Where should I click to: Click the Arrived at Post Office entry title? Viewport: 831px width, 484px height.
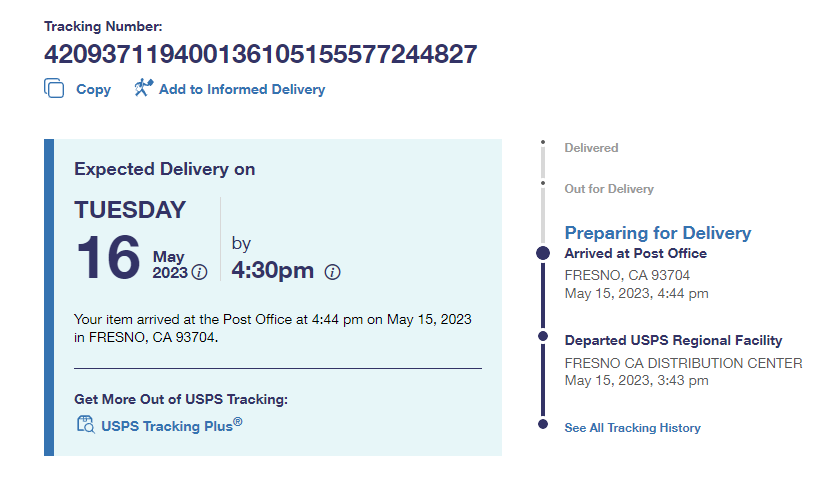635,254
